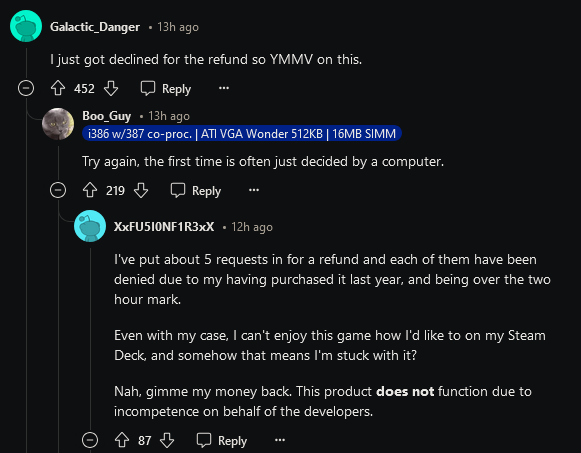
Task: Upvote Galactic_Danger's comment
Action: coord(58,89)
